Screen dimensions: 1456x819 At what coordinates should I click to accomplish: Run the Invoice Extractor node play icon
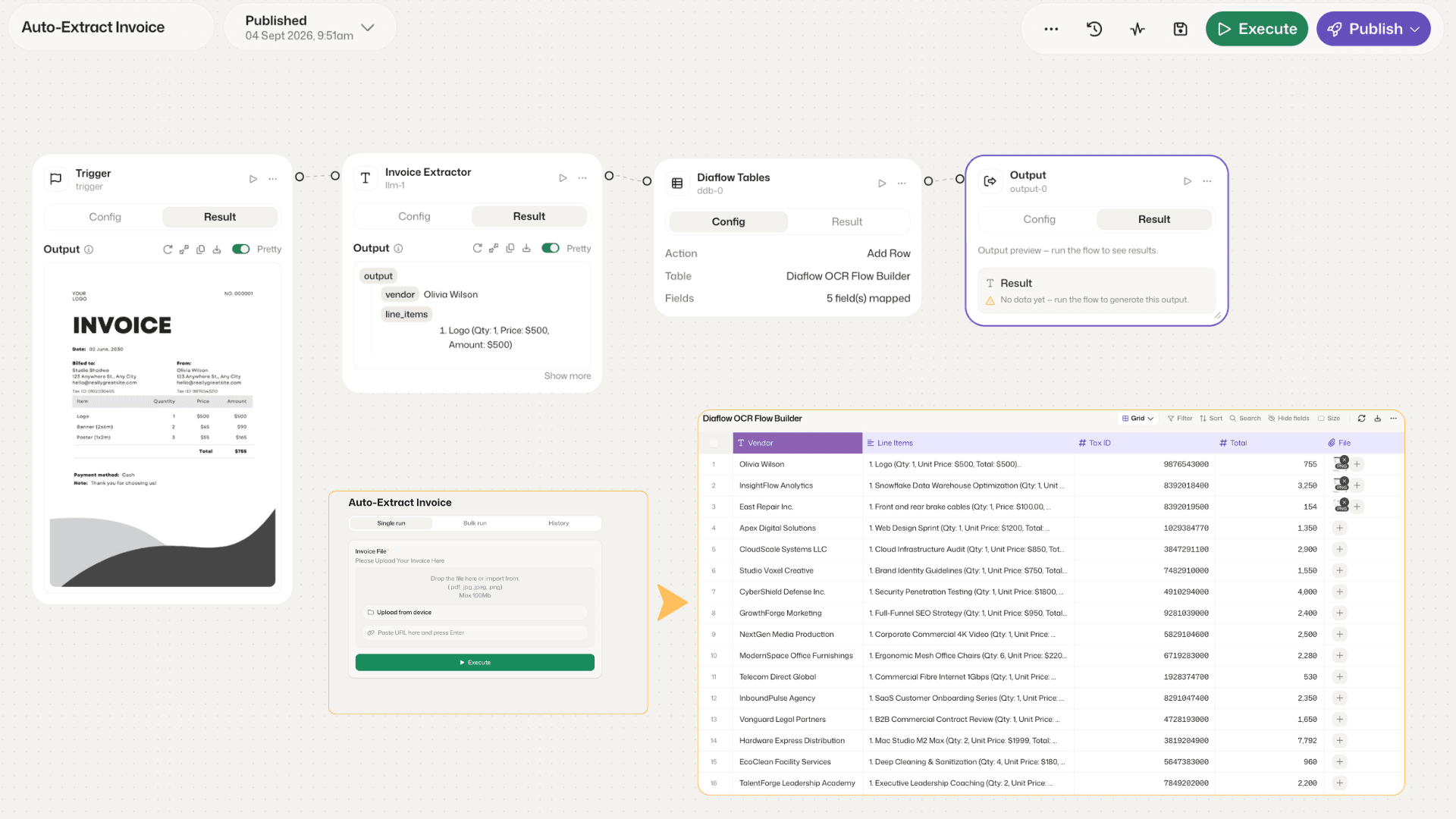[x=563, y=178]
